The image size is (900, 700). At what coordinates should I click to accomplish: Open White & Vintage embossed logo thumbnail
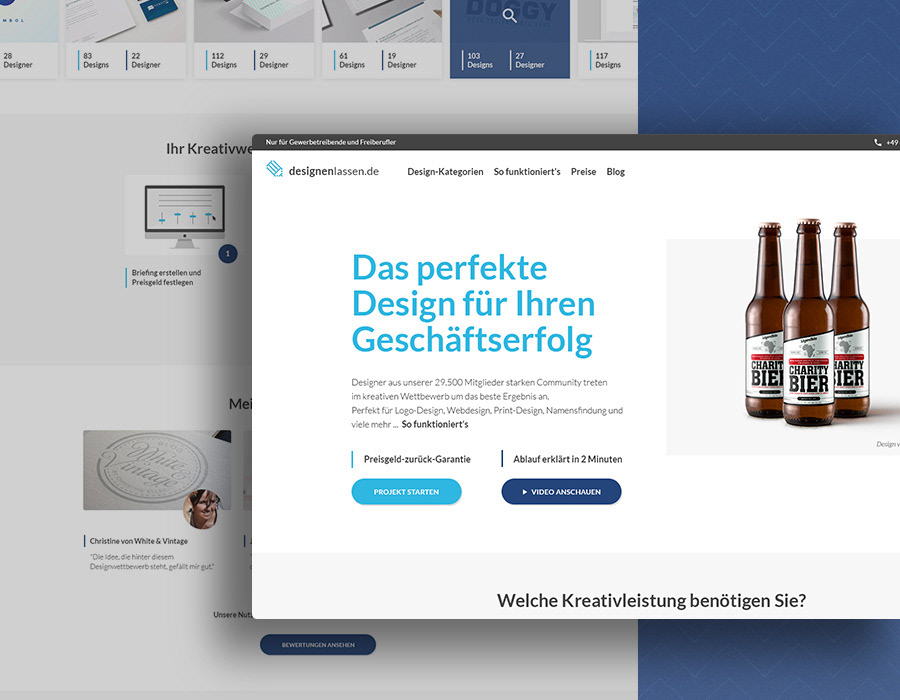[x=157, y=470]
